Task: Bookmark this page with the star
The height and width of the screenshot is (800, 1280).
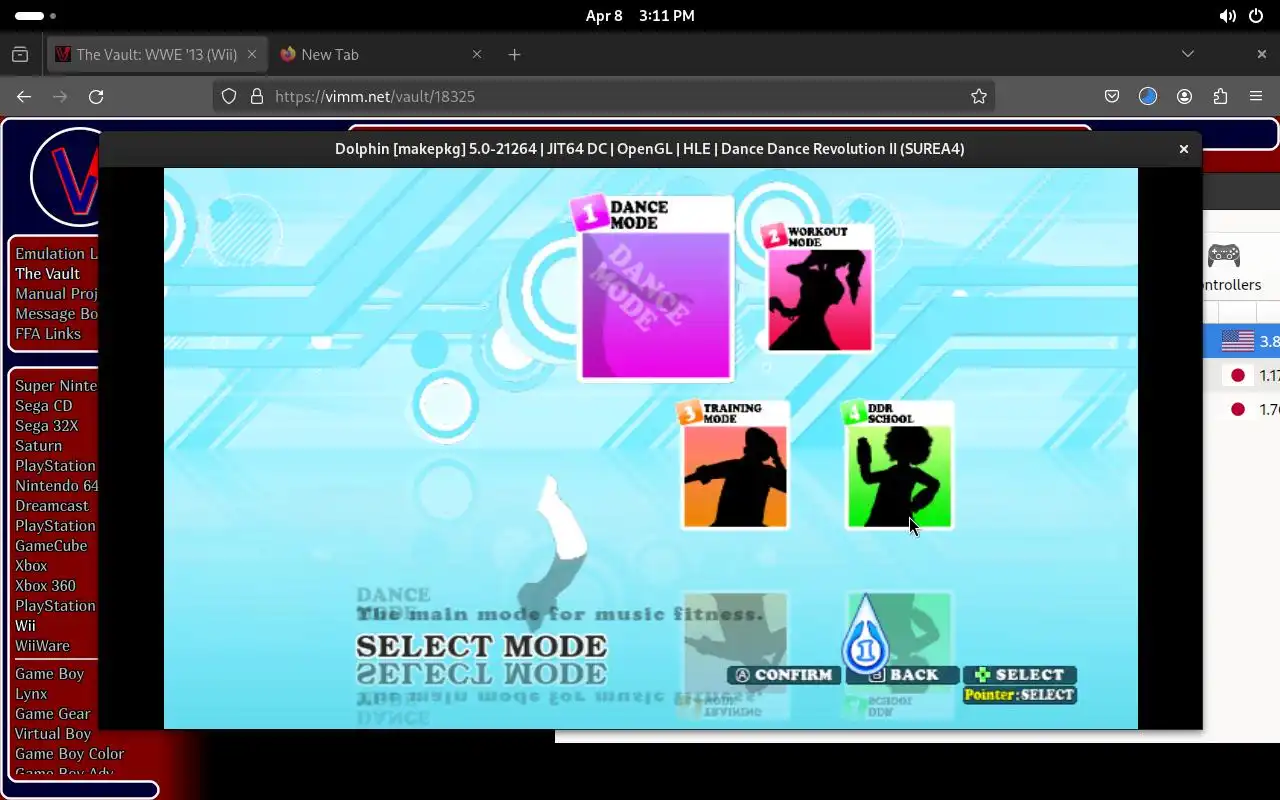Action: coord(979,96)
